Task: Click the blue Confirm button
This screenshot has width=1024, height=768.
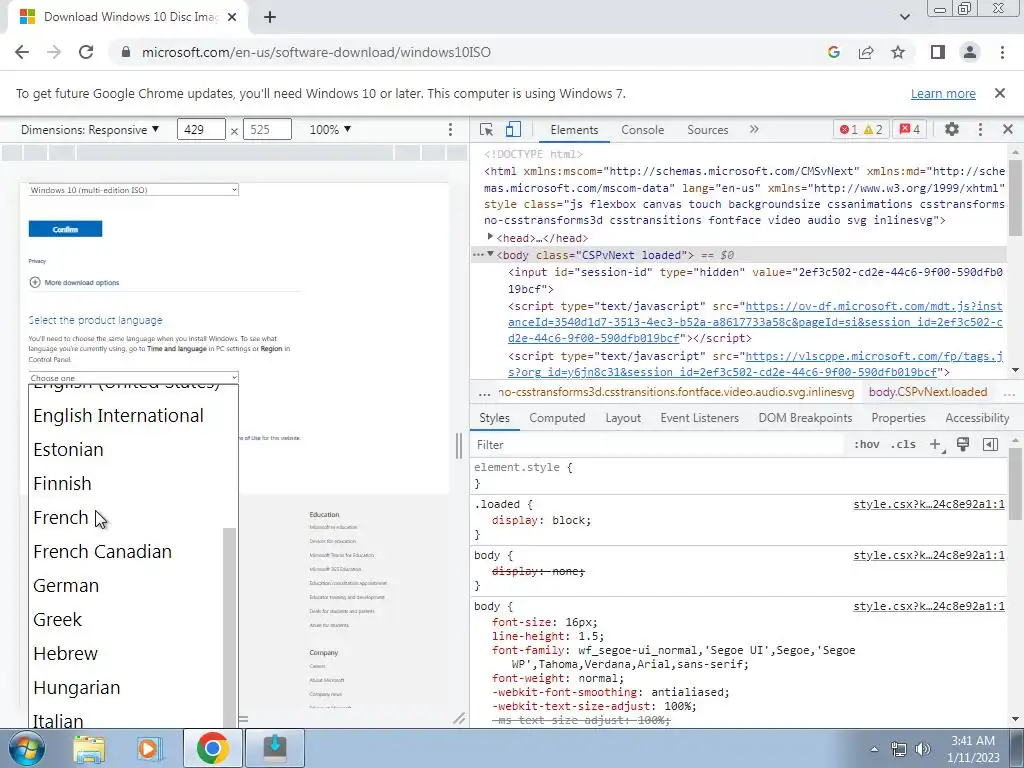Action: (65, 229)
